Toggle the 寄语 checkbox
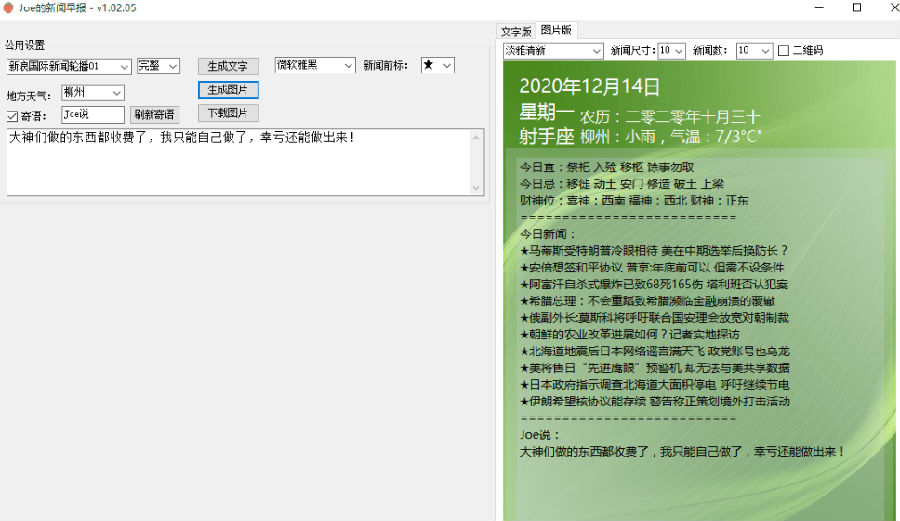Screen dimensions: 900x521 (12, 116)
